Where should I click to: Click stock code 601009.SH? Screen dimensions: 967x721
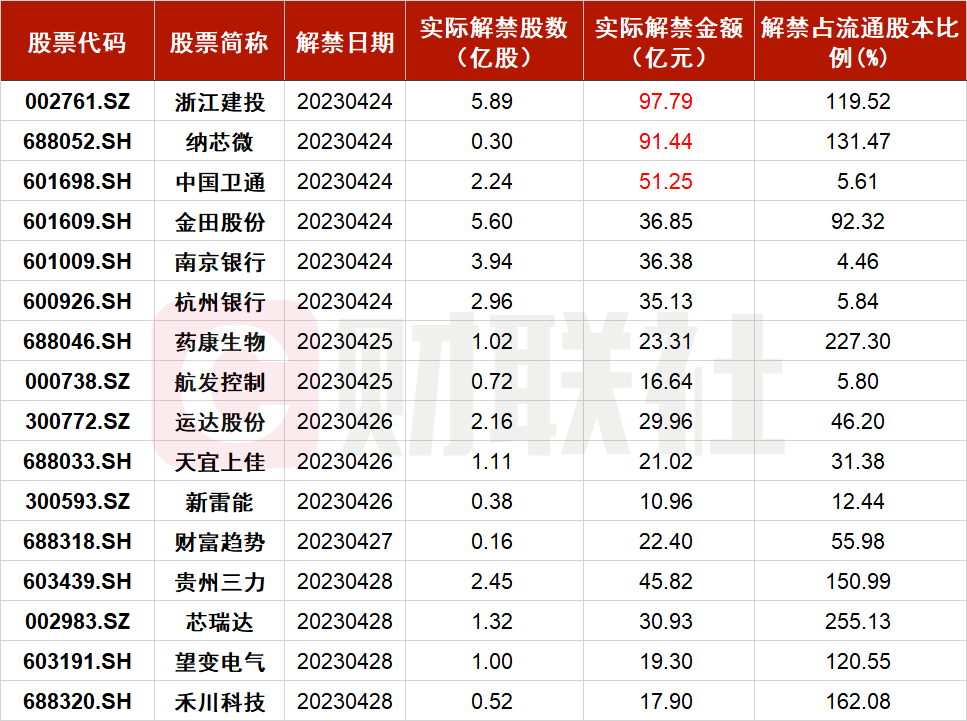(x=77, y=262)
